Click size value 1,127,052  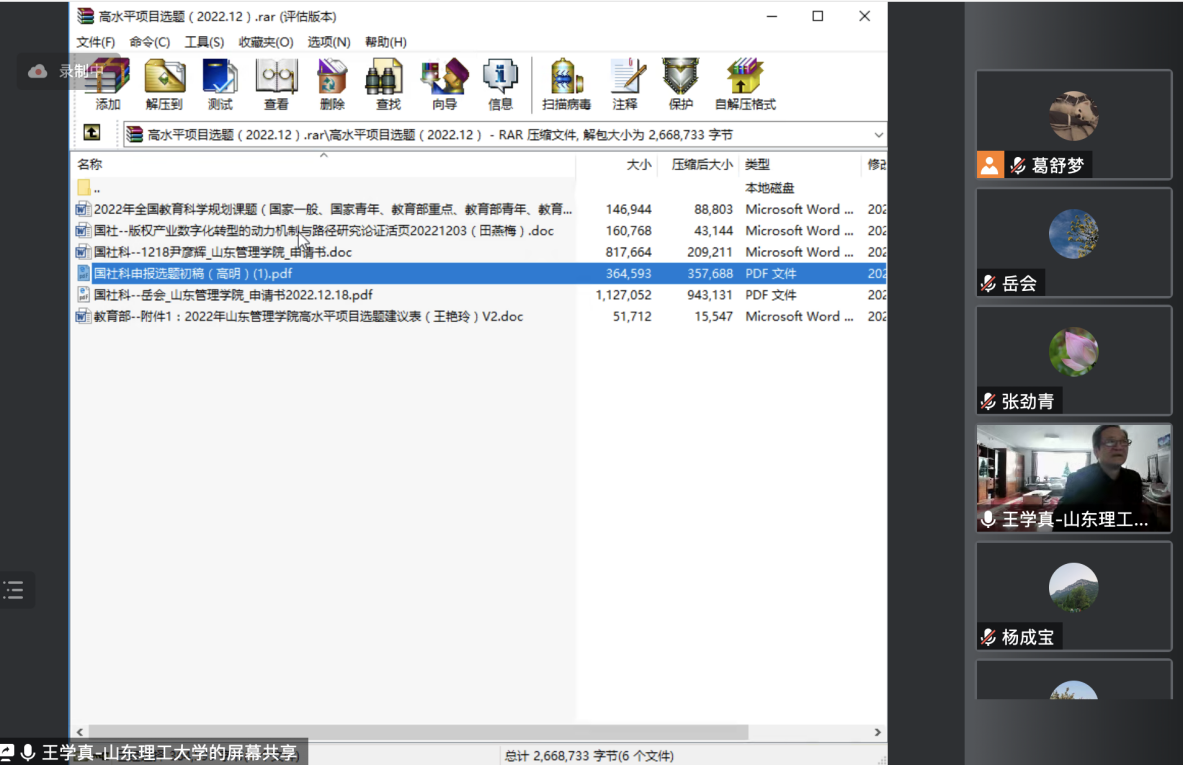[x=623, y=295]
